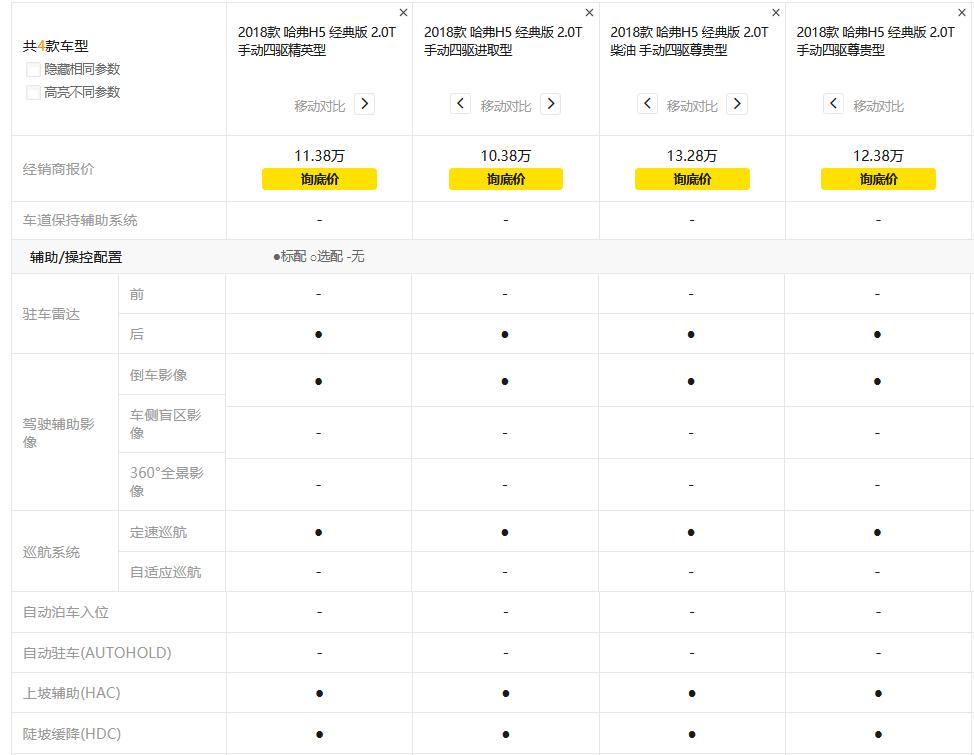Move the 进取型 column left with its arrow

pyautogui.click(x=459, y=103)
